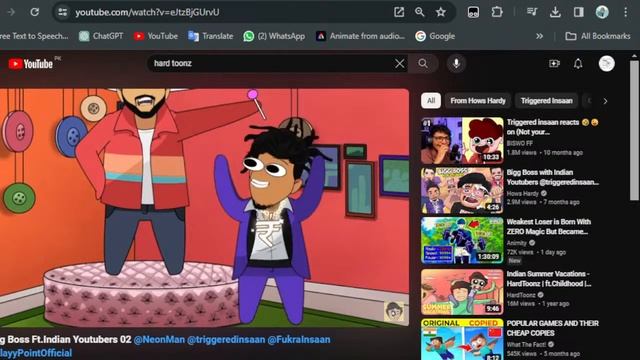640x360 pixels.
Task: Click the extension icon left of puzzle icon
Action: coord(473,12)
